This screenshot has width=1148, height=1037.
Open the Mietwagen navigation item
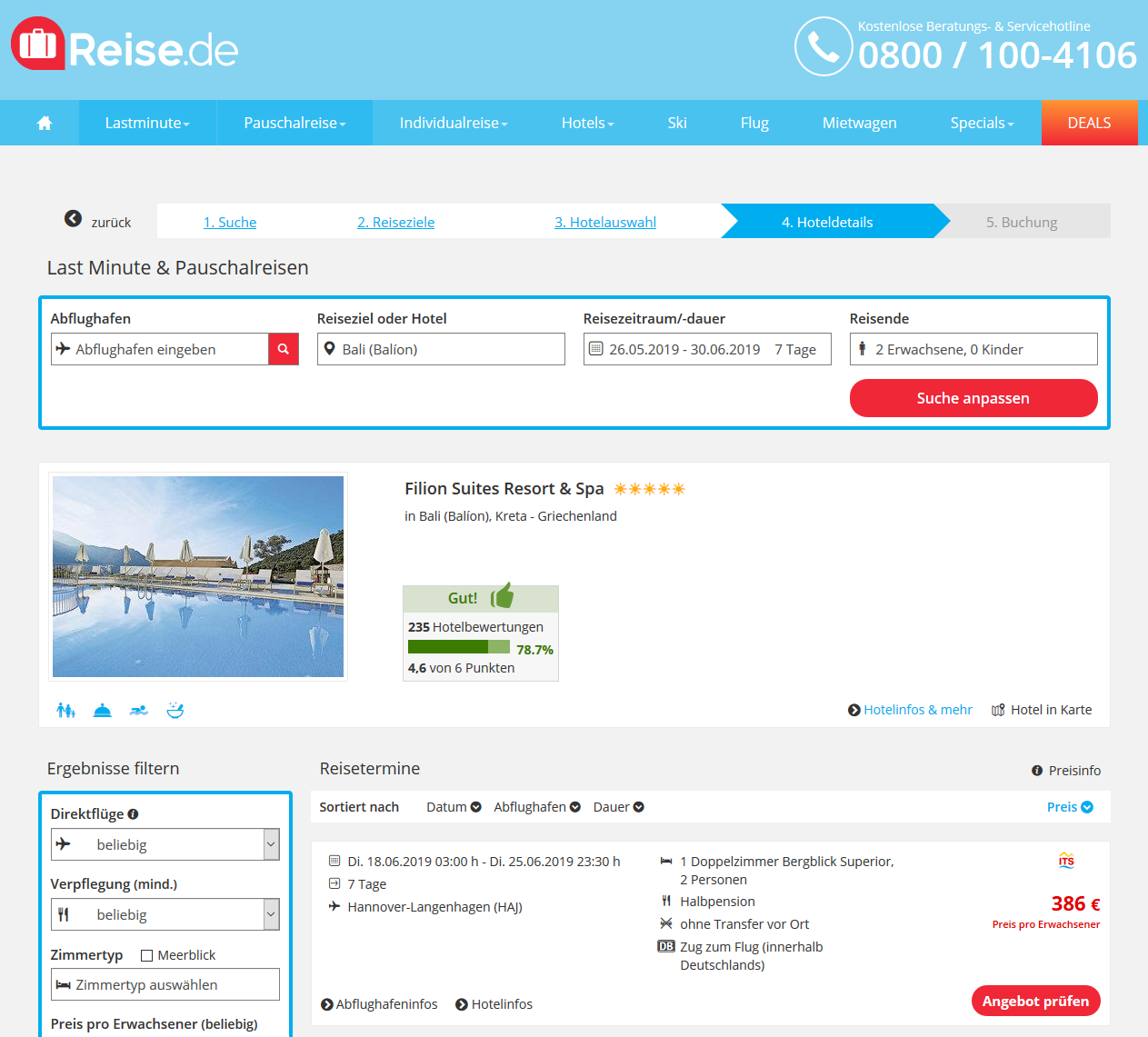pyautogui.click(x=860, y=123)
